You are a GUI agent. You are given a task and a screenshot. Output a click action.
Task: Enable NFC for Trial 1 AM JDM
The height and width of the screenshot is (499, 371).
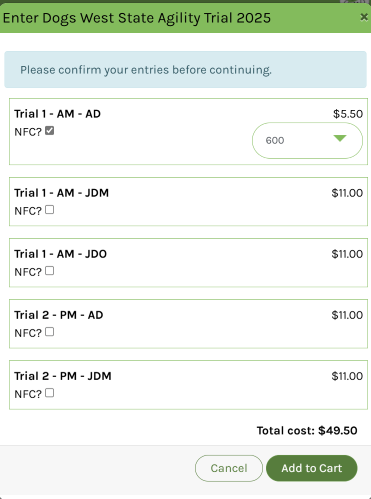(x=49, y=210)
